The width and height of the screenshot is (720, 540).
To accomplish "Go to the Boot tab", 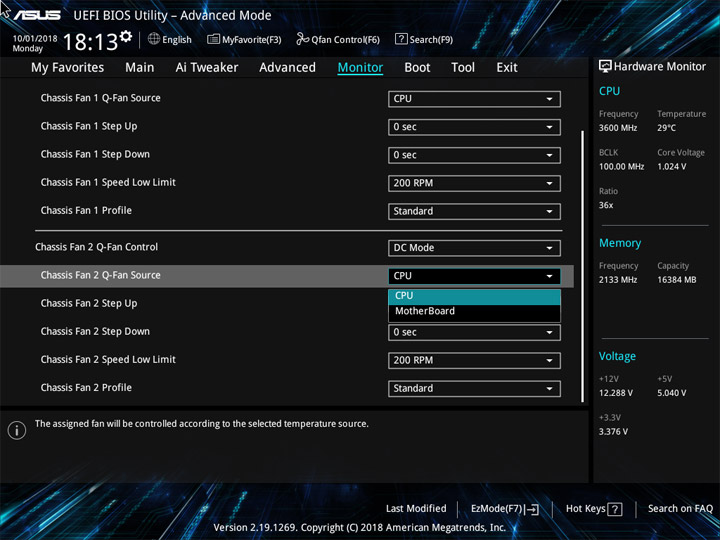I will point(417,68).
